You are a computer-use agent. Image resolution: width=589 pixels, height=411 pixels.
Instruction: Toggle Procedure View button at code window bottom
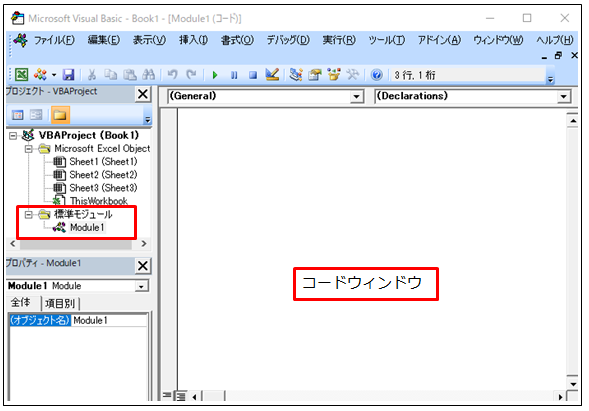point(167,396)
